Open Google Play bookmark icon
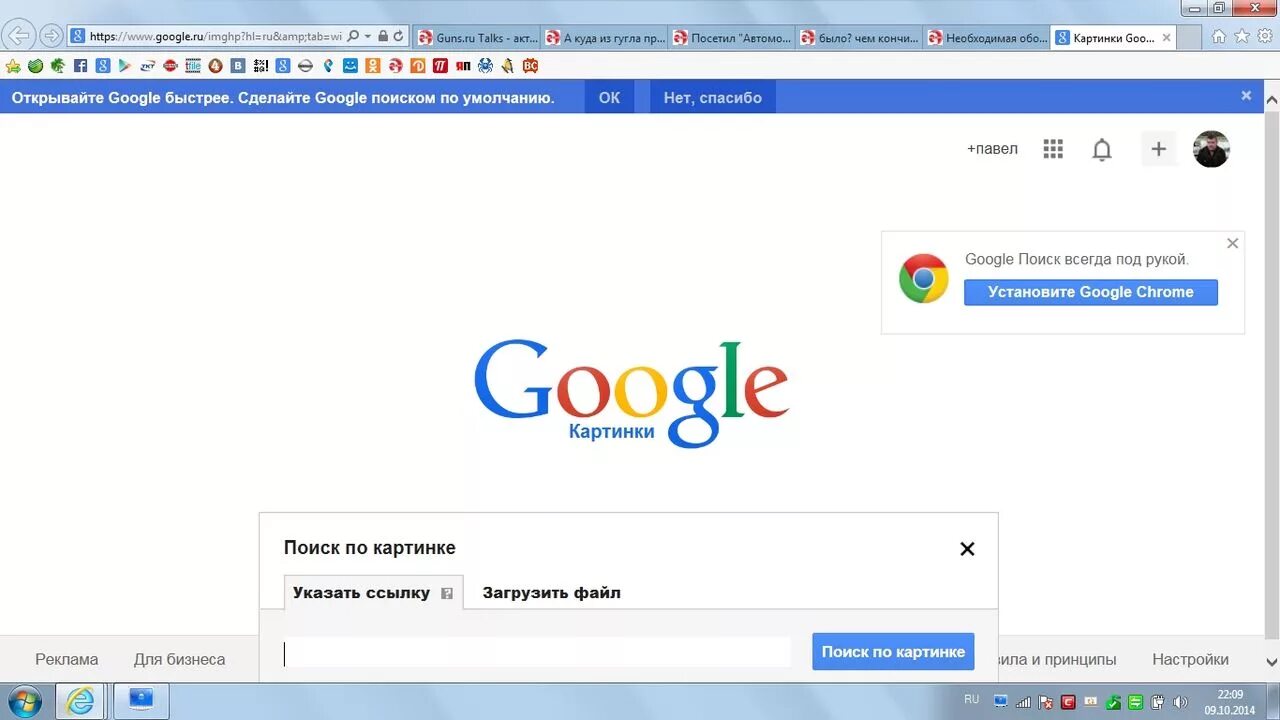Screen dimensions: 1280x720 [124, 66]
